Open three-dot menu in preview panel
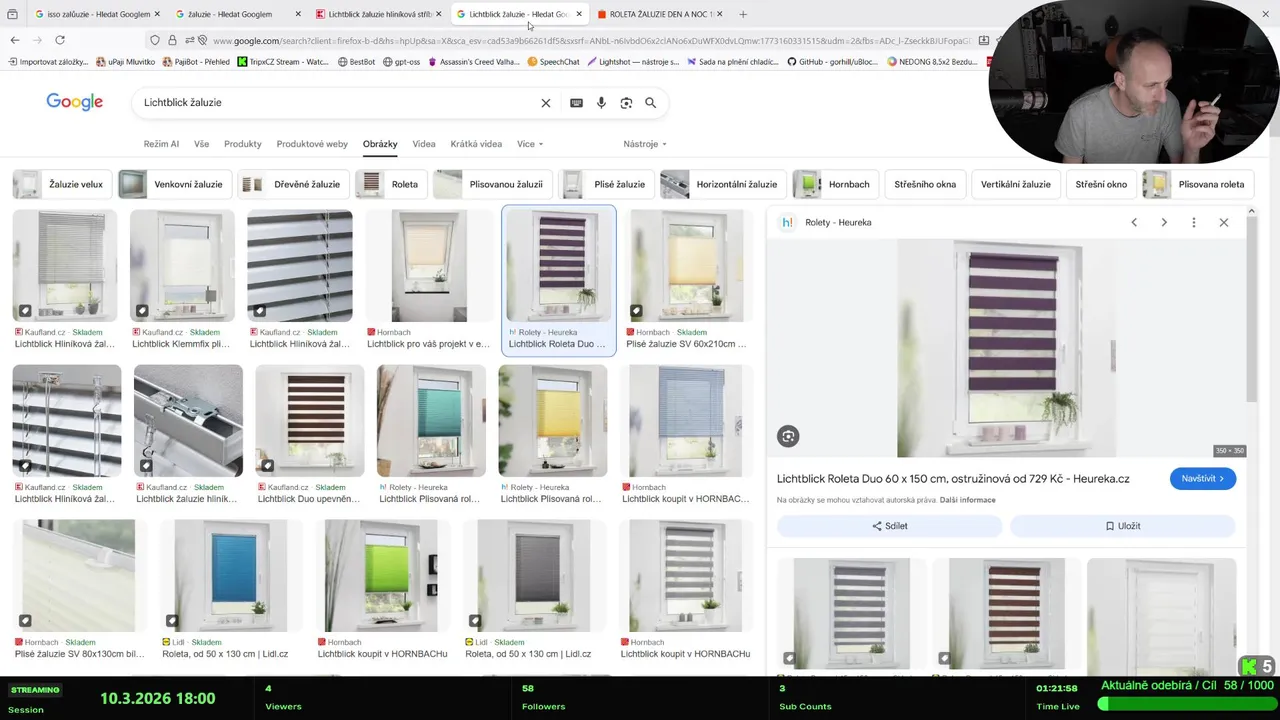Image resolution: width=1280 pixels, height=720 pixels. click(x=1193, y=222)
